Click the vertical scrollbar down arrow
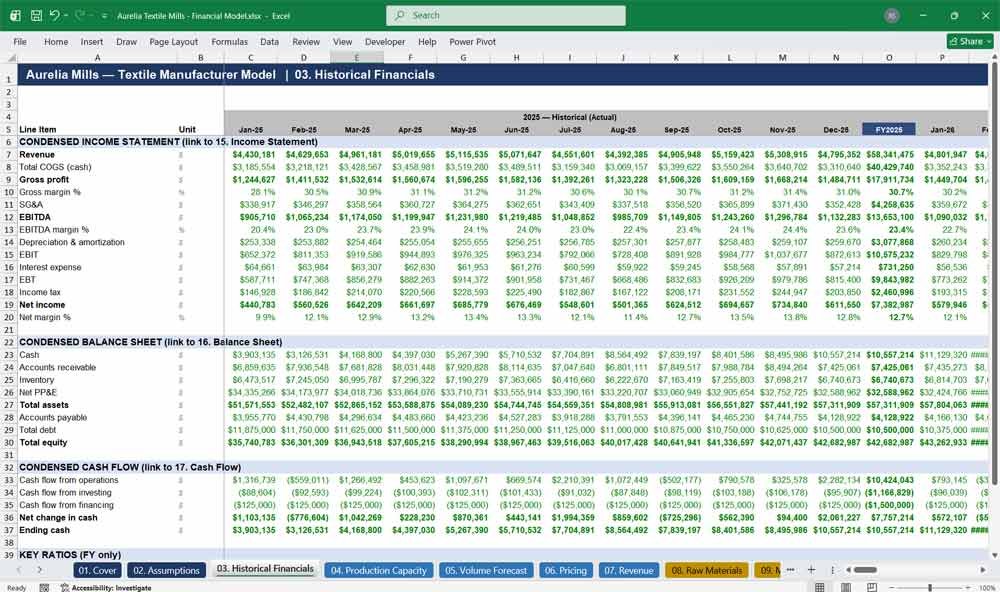The height and width of the screenshot is (592, 1000). (x=994, y=554)
